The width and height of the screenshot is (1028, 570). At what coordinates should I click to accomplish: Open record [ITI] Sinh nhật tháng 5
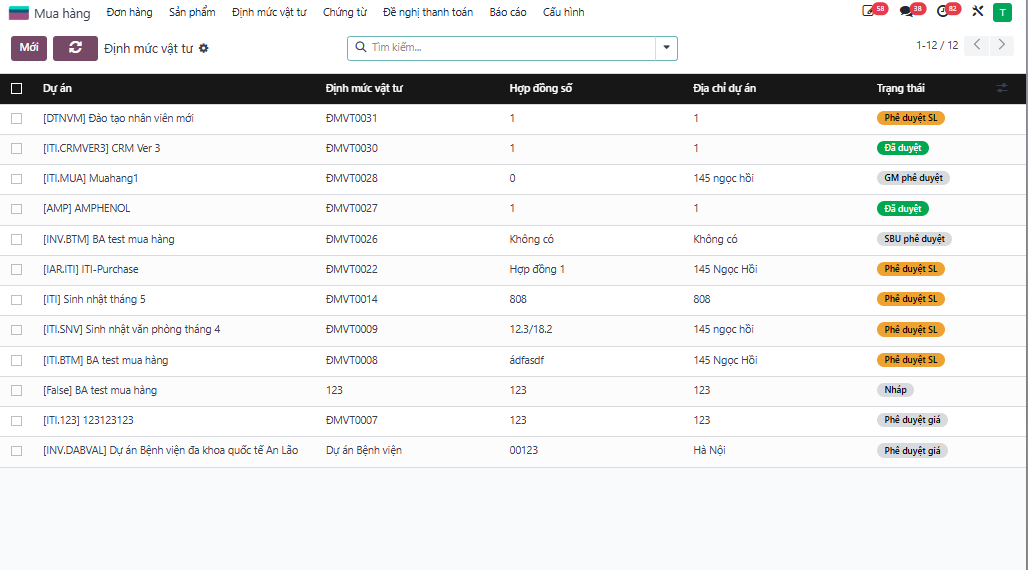pyautogui.click(x=94, y=300)
